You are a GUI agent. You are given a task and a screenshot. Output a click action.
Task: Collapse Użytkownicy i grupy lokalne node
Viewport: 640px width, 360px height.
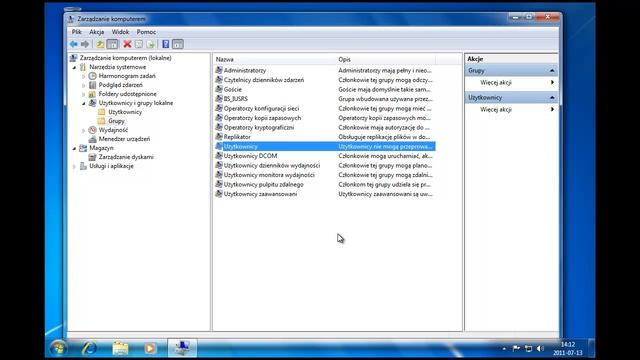84,103
